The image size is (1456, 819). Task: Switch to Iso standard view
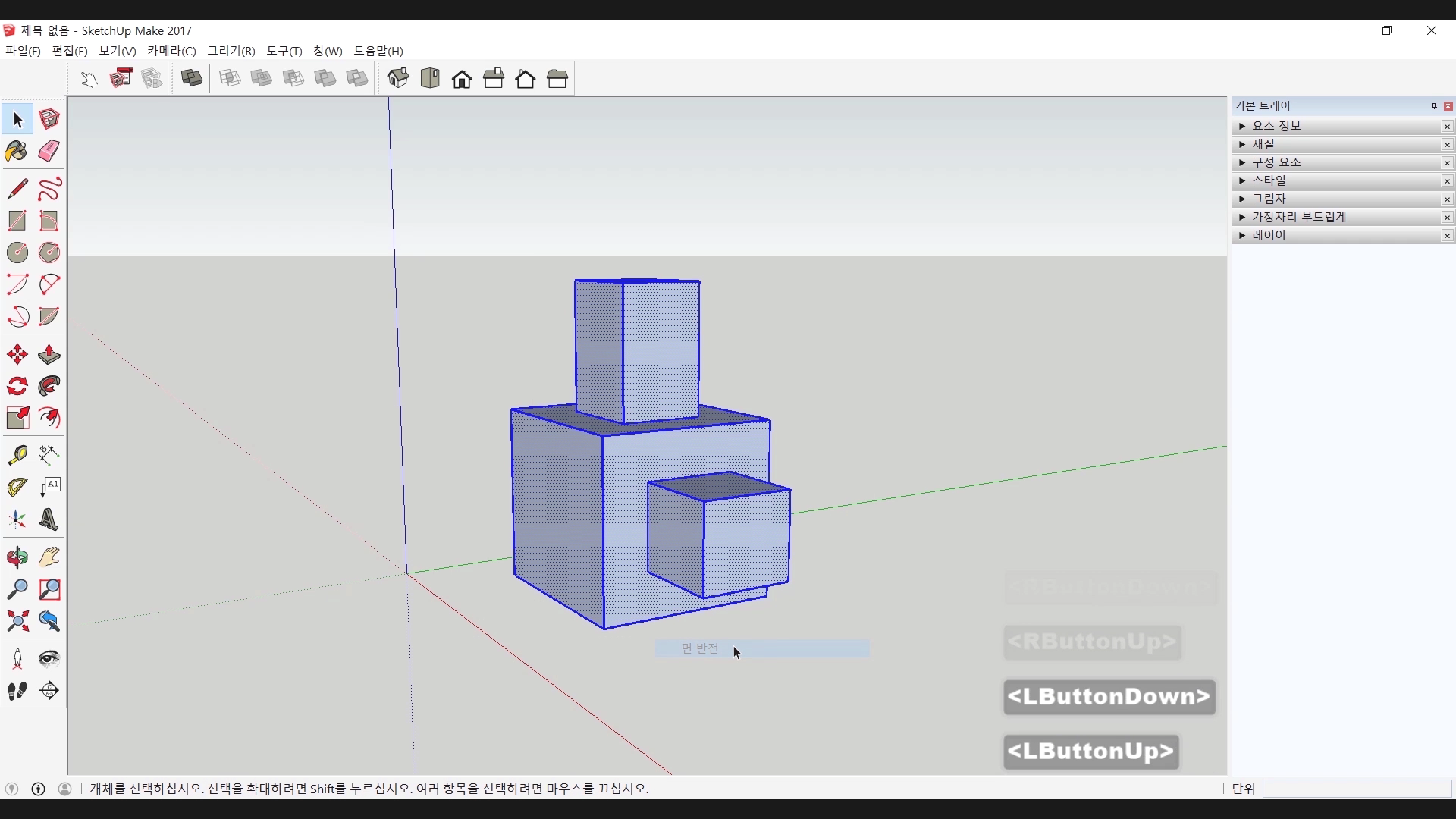click(x=398, y=78)
